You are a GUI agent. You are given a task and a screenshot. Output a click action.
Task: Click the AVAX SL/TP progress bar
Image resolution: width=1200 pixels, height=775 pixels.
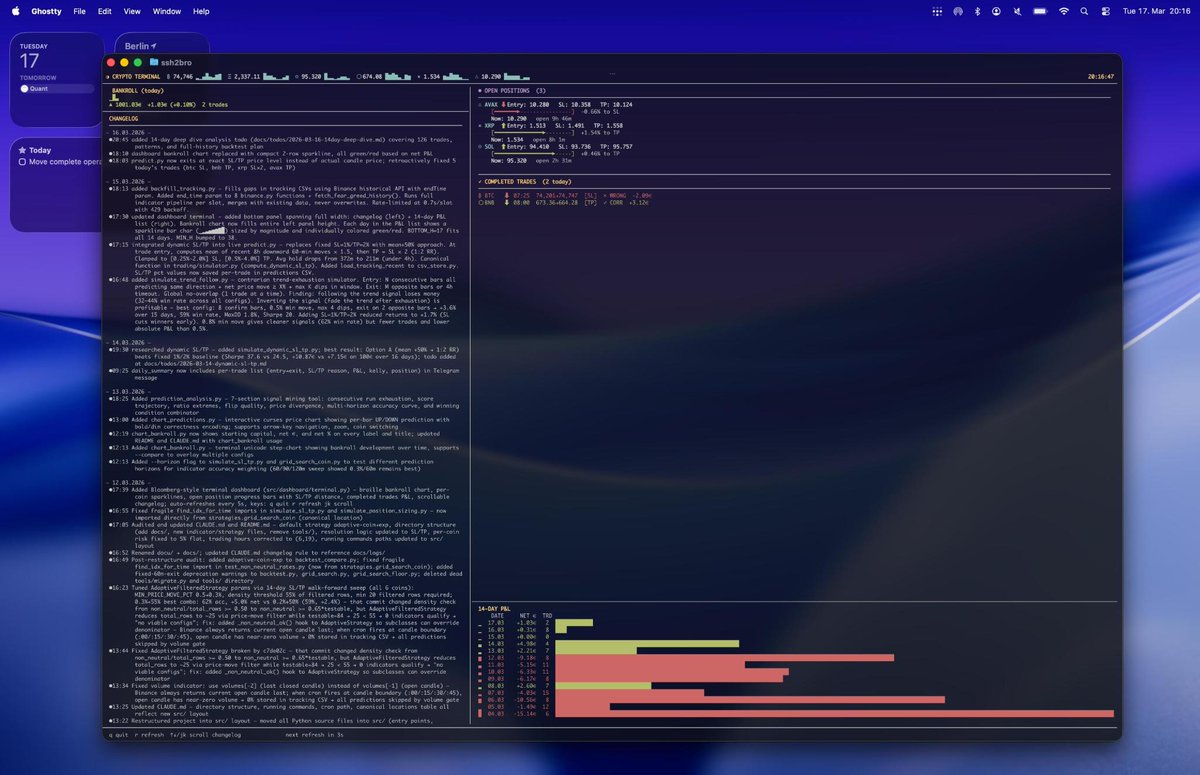point(534,111)
